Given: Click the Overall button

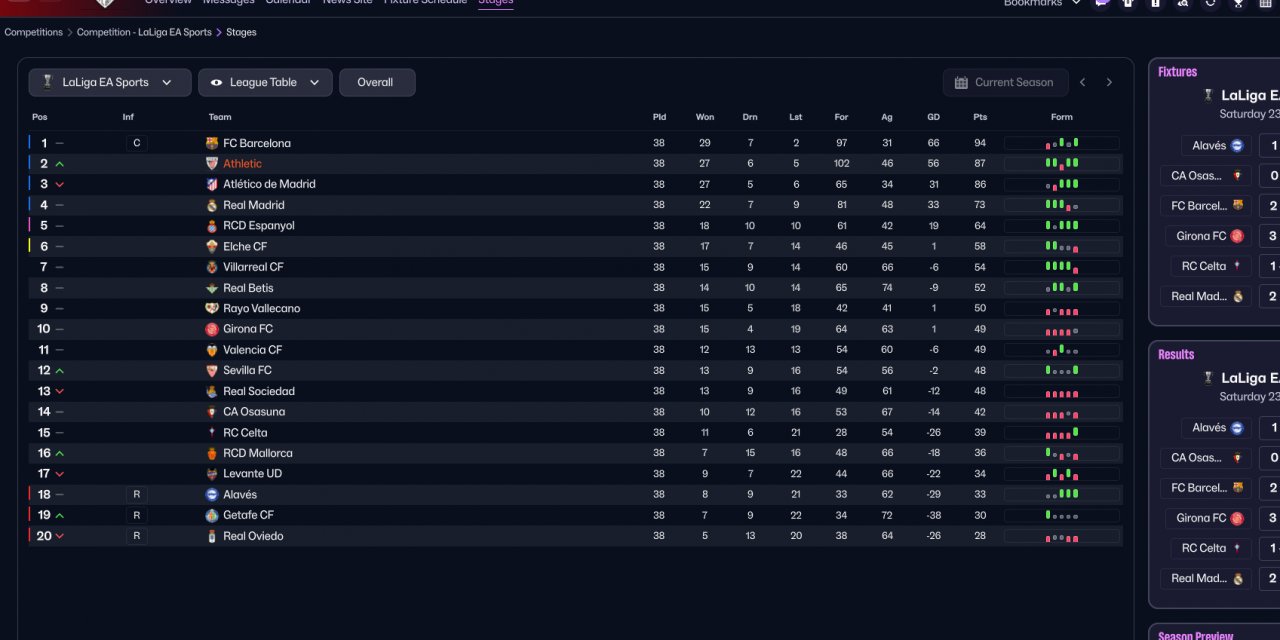Looking at the screenshot, I should (x=376, y=82).
